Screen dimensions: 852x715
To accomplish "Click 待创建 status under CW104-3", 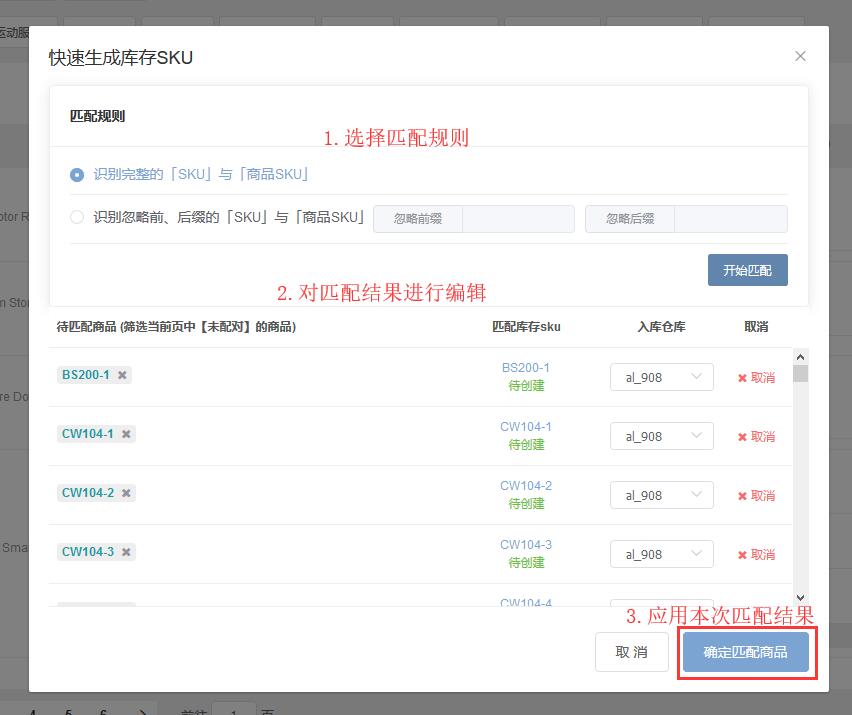I will point(526,563).
